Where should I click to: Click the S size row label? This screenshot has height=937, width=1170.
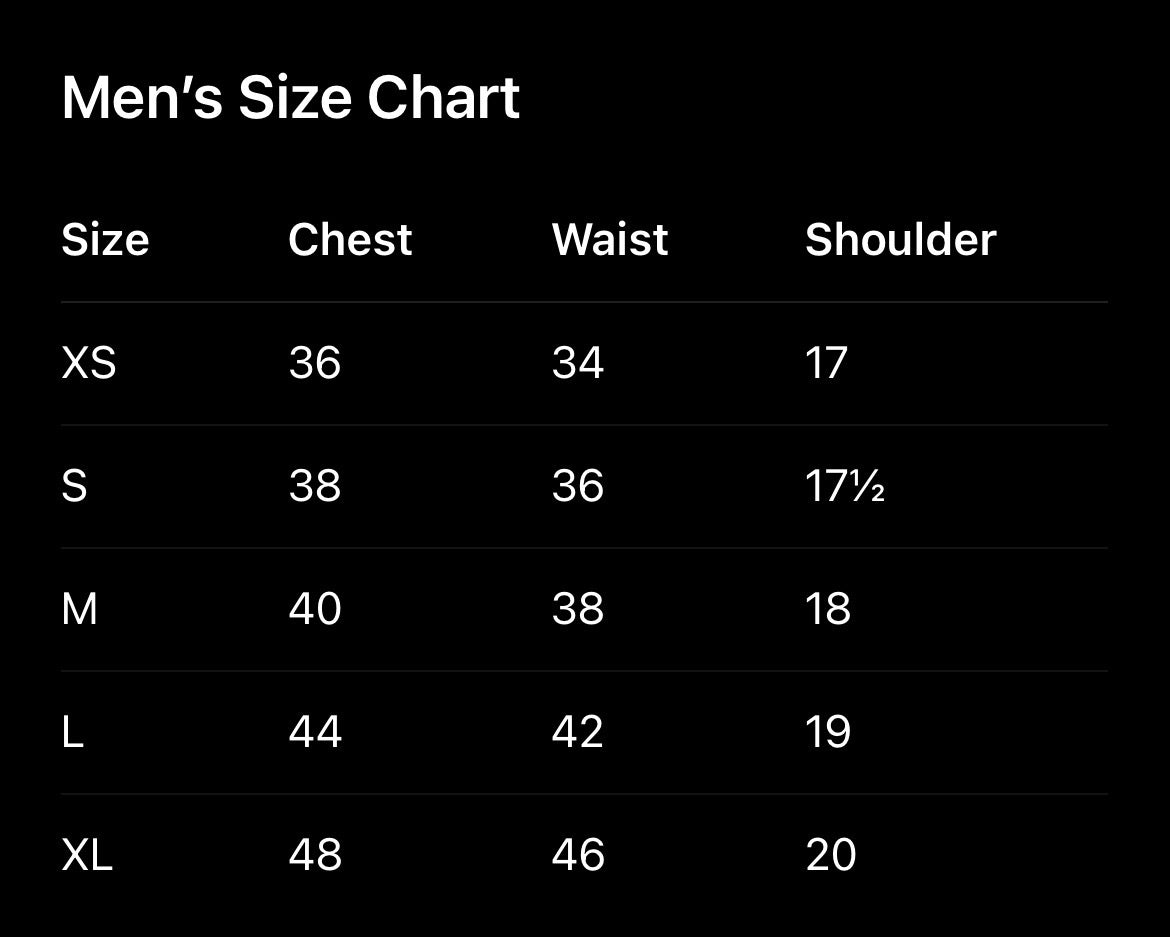pos(75,486)
